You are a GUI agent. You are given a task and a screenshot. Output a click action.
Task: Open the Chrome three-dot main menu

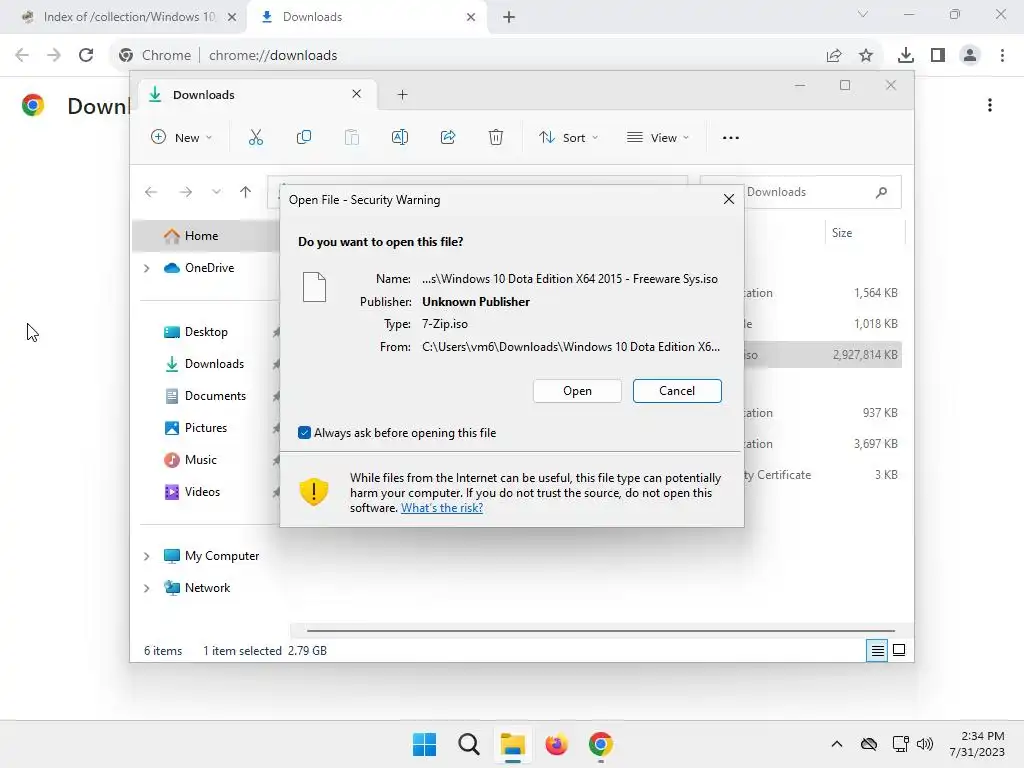1002,56
